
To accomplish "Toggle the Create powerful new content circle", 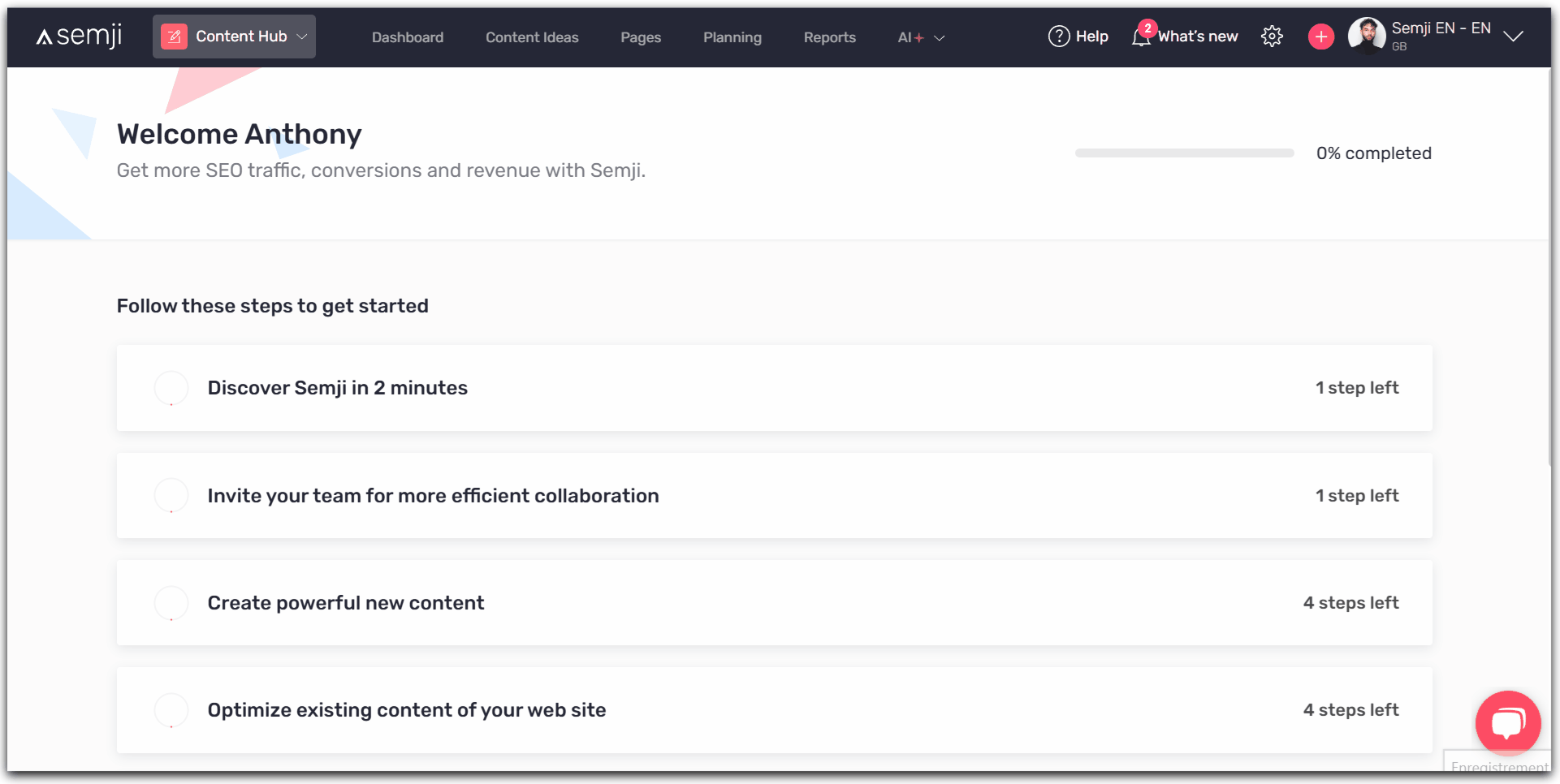I will click(x=171, y=603).
